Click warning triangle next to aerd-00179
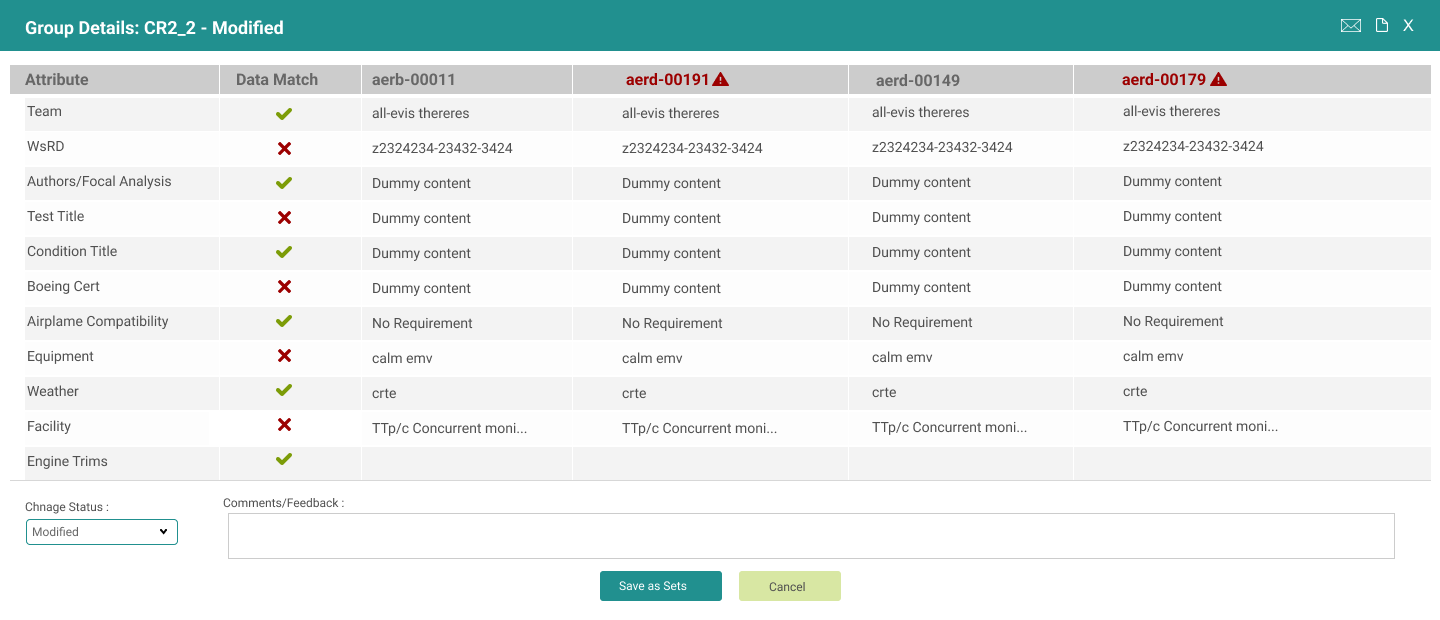Image resolution: width=1440 pixels, height=620 pixels. coord(1218,80)
